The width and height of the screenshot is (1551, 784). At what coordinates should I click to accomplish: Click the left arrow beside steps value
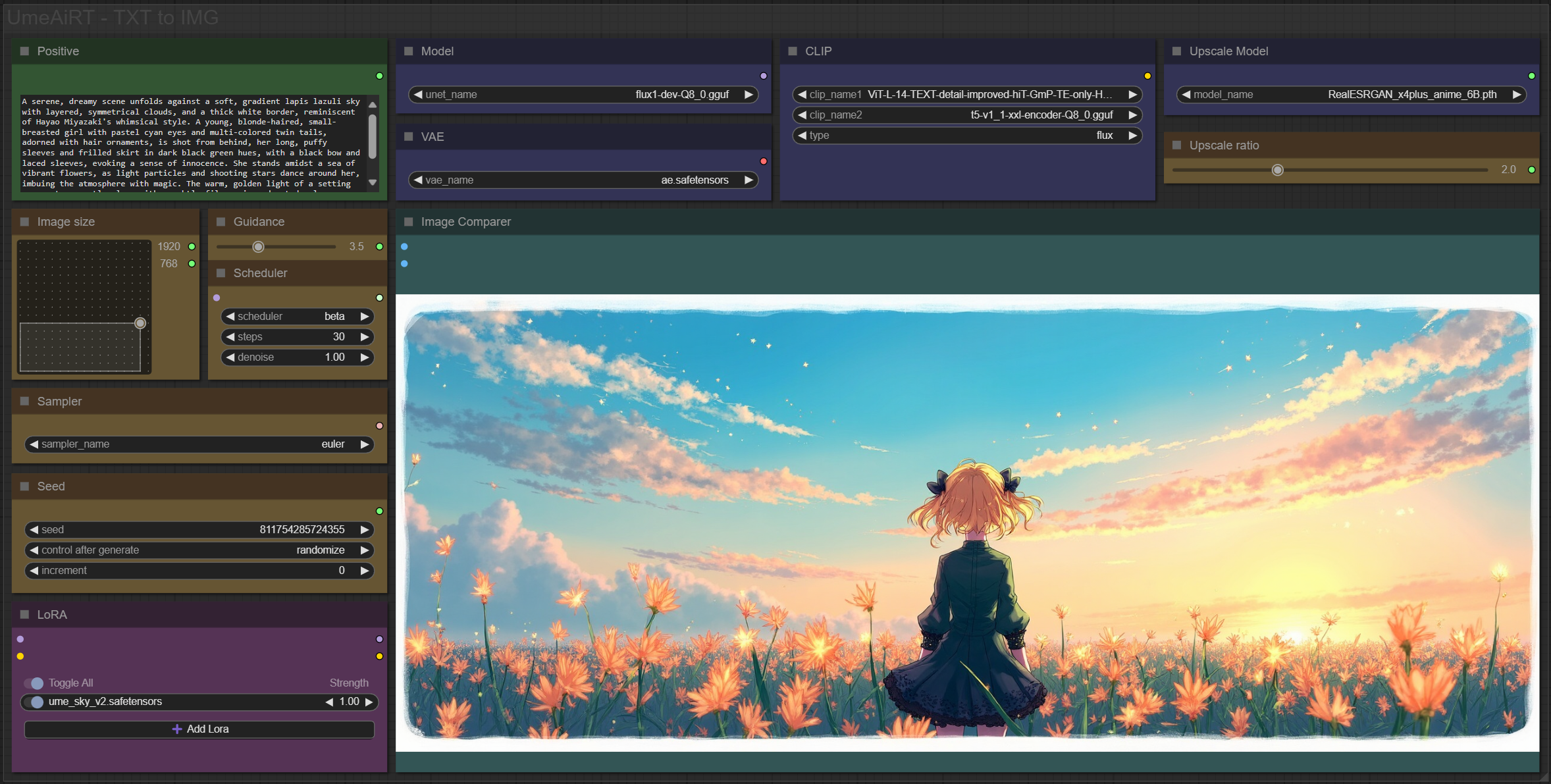click(230, 337)
